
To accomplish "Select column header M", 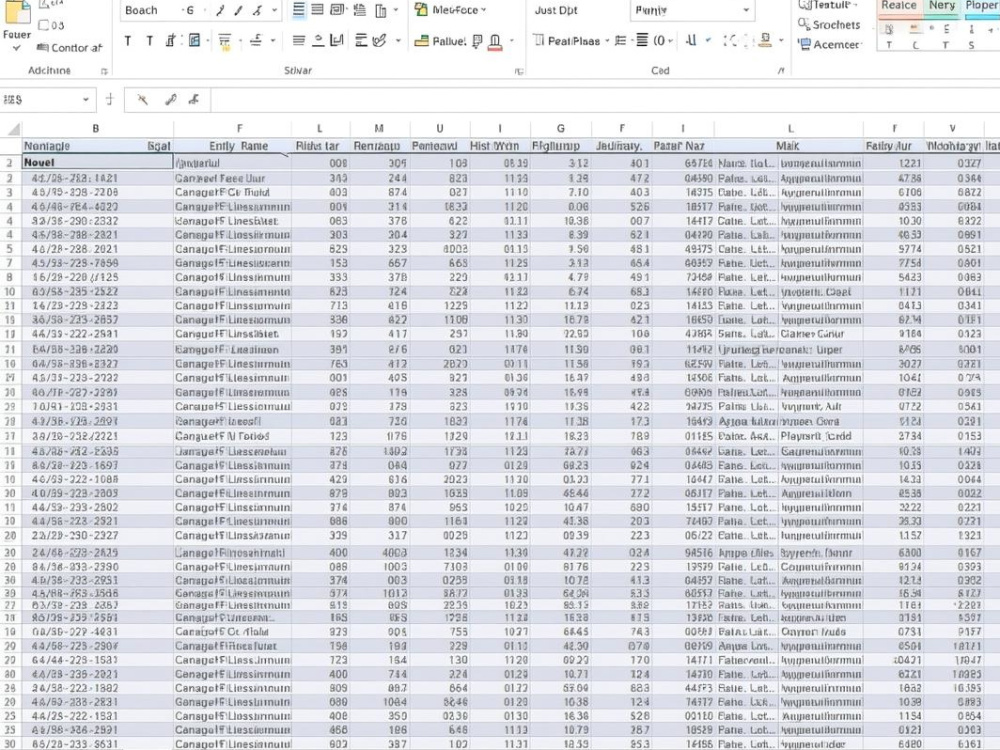I will pyautogui.click(x=379, y=129).
